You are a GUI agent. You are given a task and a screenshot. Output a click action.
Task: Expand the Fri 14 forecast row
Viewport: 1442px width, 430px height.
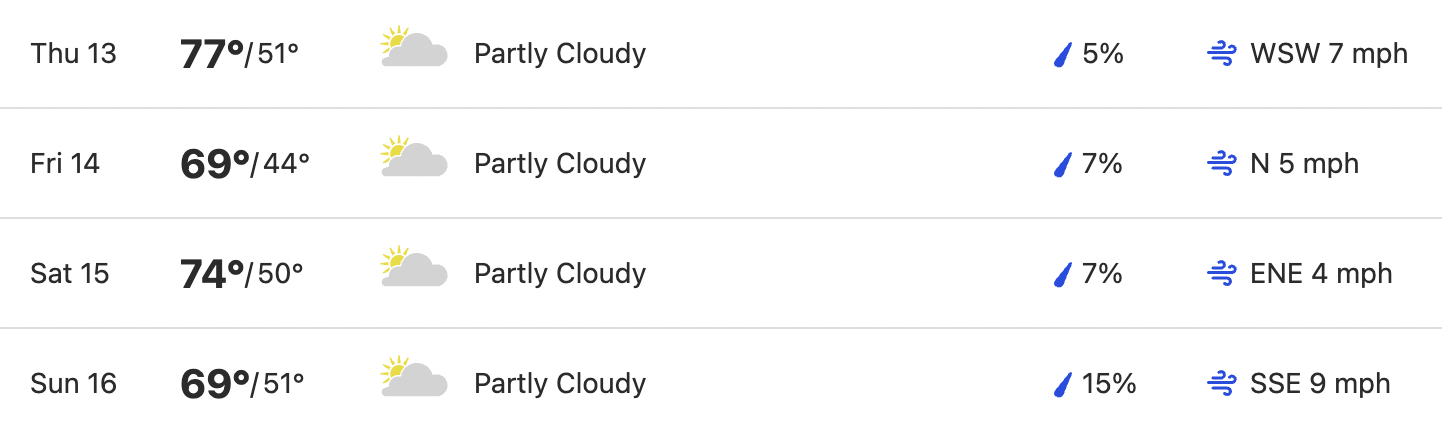tap(721, 163)
